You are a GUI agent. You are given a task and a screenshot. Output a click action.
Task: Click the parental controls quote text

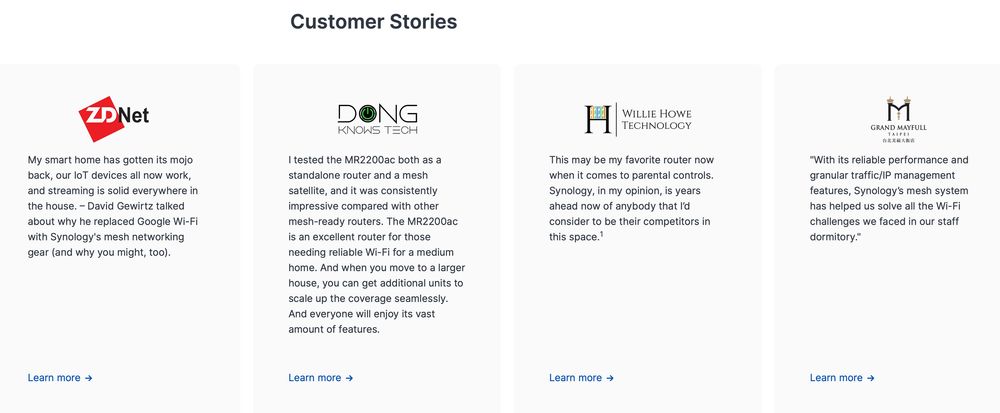630,198
